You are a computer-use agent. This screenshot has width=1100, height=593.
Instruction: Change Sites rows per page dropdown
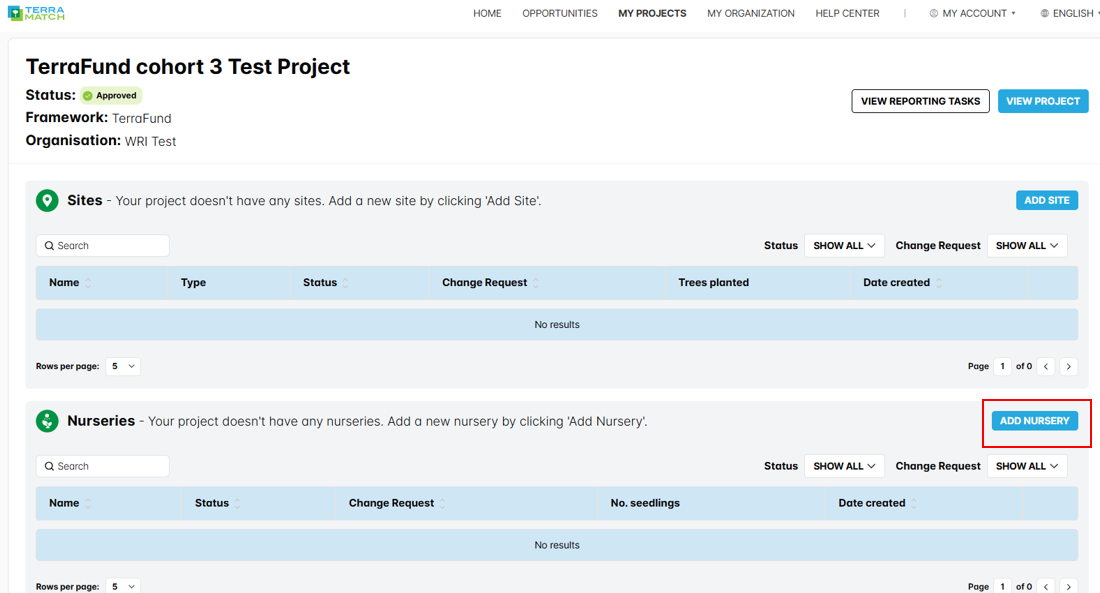tap(123, 366)
